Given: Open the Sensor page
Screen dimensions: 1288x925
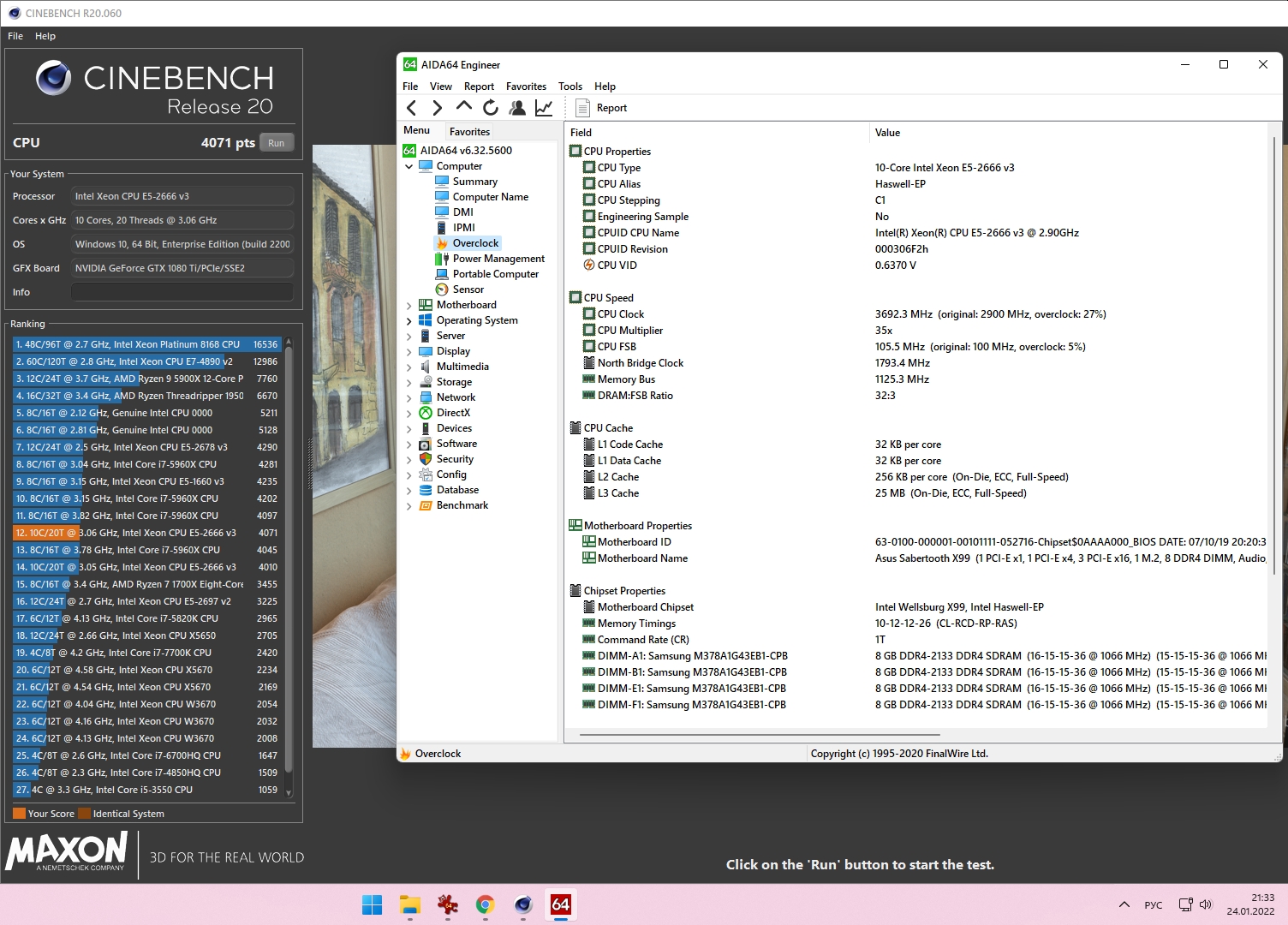Looking at the screenshot, I should pos(468,289).
